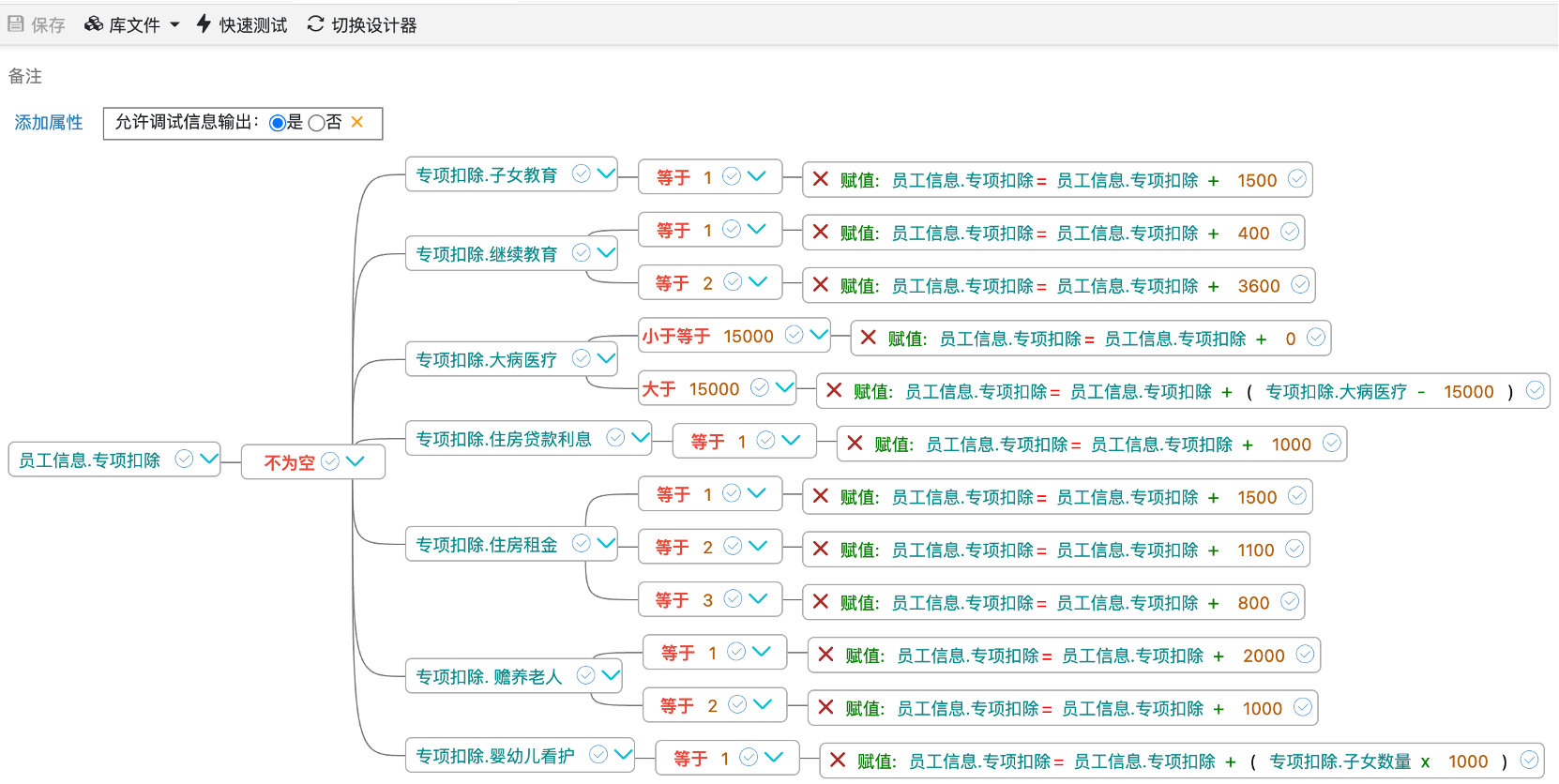Click 切换设计器 to switch designer
The image size is (1559, 784).
[362, 25]
